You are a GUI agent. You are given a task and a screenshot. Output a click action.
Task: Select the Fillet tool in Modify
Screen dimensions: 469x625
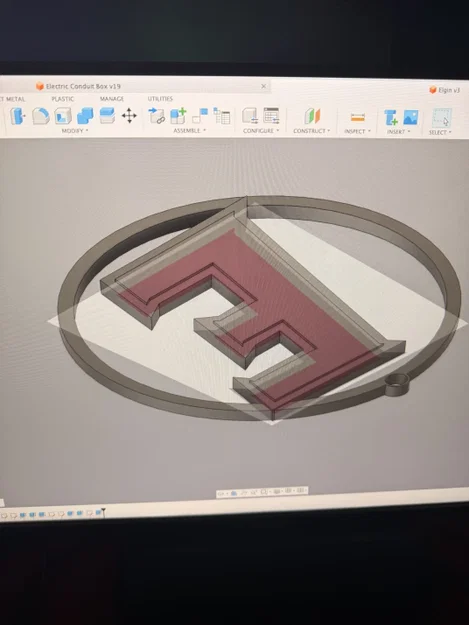pos(40,116)
